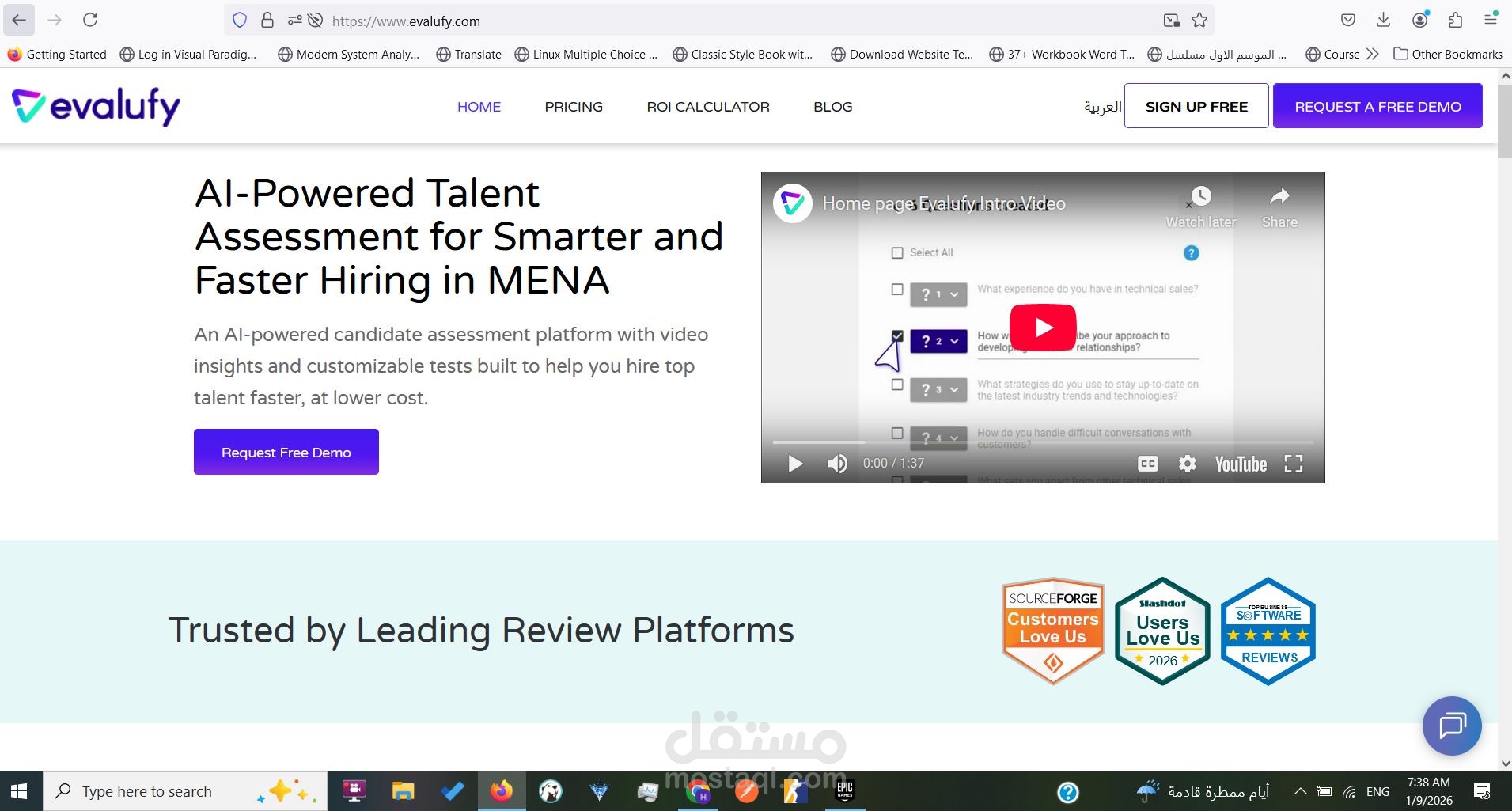The width and height of the screenshot is (1512, 811).
Task: Open the Firefox application menu
Action: (x=1491, y=21)
